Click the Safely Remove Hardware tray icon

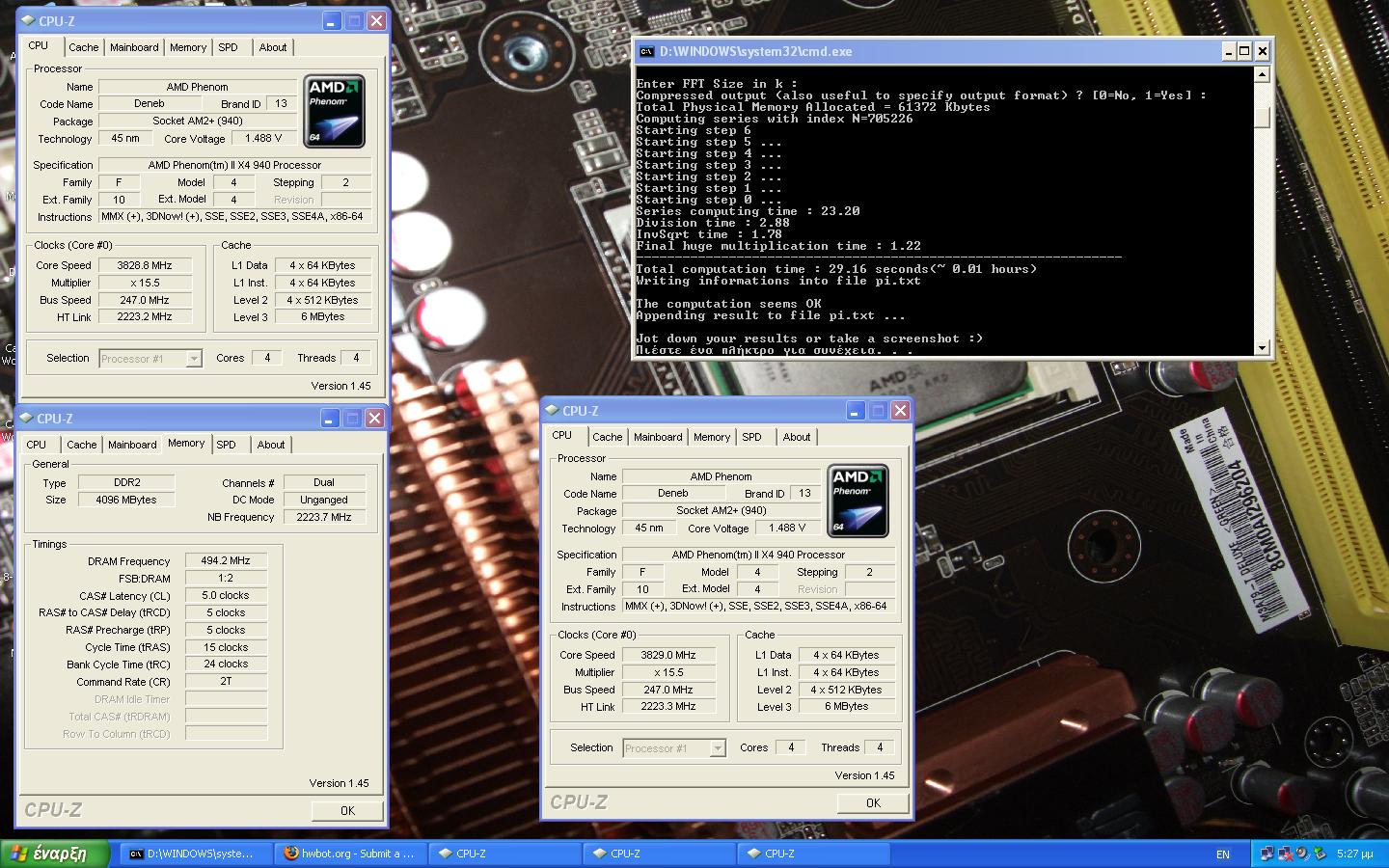click(x=1320, y=854)
